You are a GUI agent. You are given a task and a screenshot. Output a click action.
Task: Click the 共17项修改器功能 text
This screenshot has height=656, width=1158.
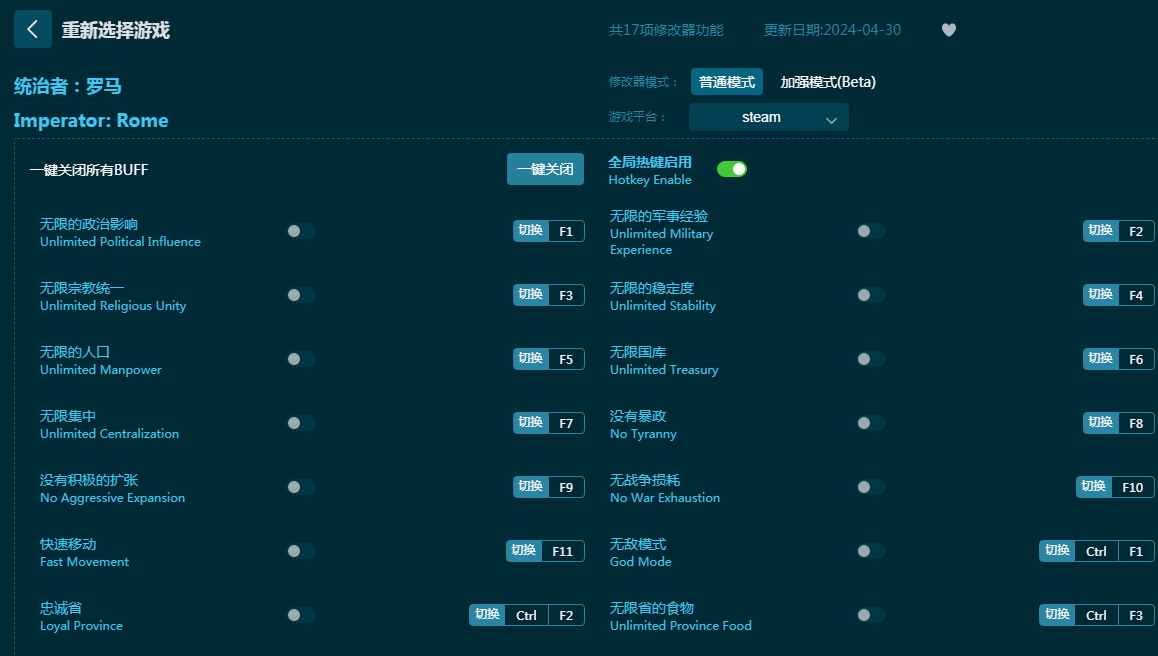pos(666,30)
